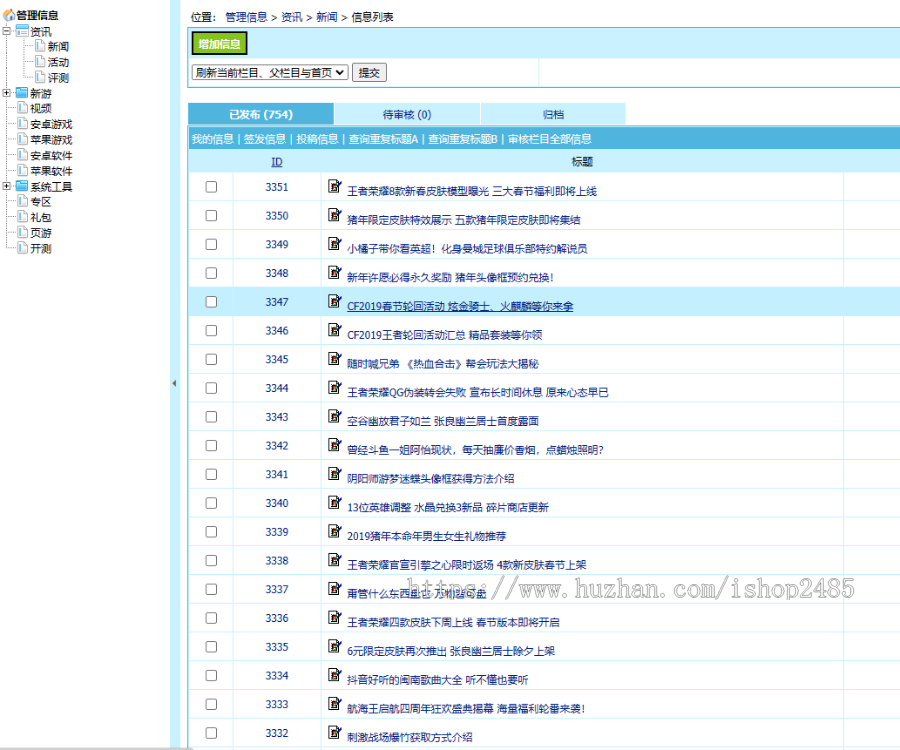The image size is (900, 750).
Task: Click the edit icon beside article 3348
Action: click(335, 272)
